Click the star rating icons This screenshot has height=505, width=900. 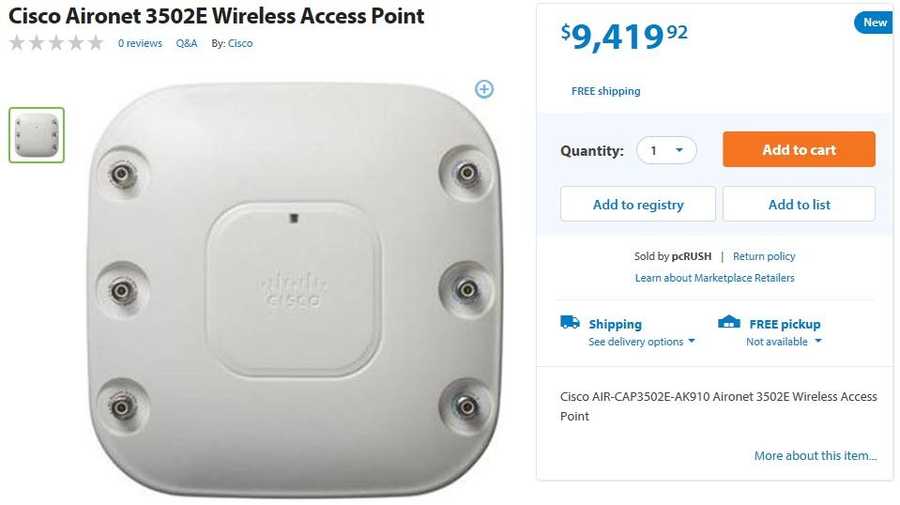[x=56, y=43]
